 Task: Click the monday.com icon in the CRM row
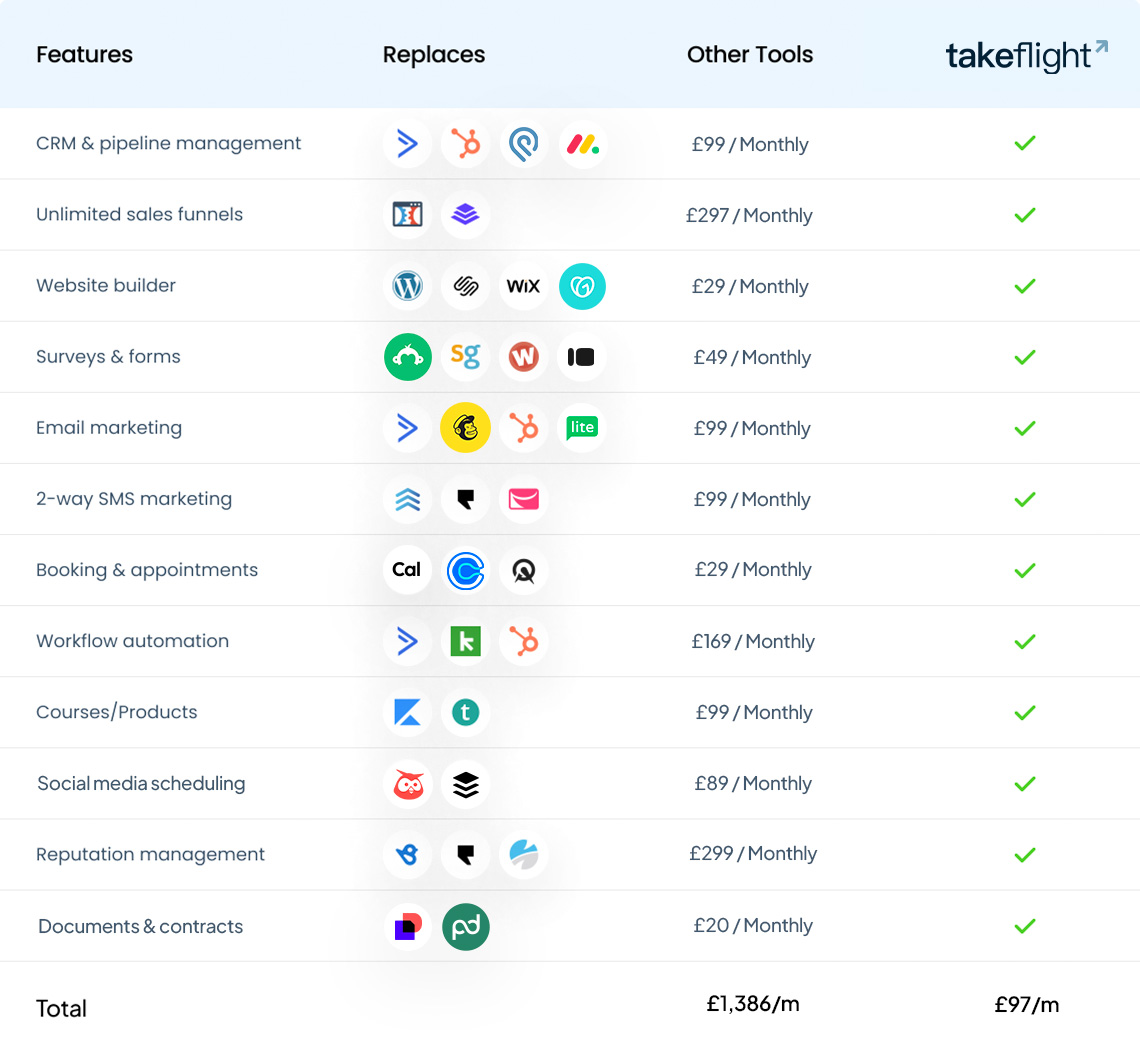[x=582, y=144]
